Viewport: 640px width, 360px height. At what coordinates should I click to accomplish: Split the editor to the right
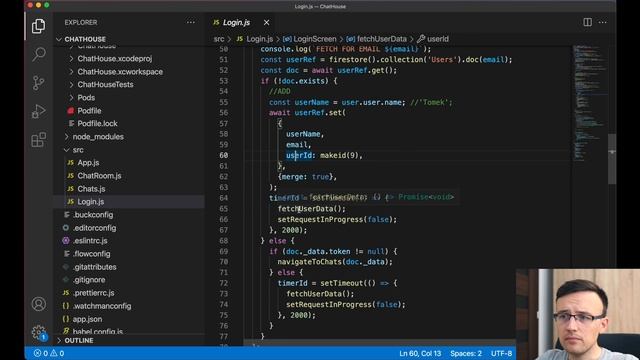click(x=587, y=22)
